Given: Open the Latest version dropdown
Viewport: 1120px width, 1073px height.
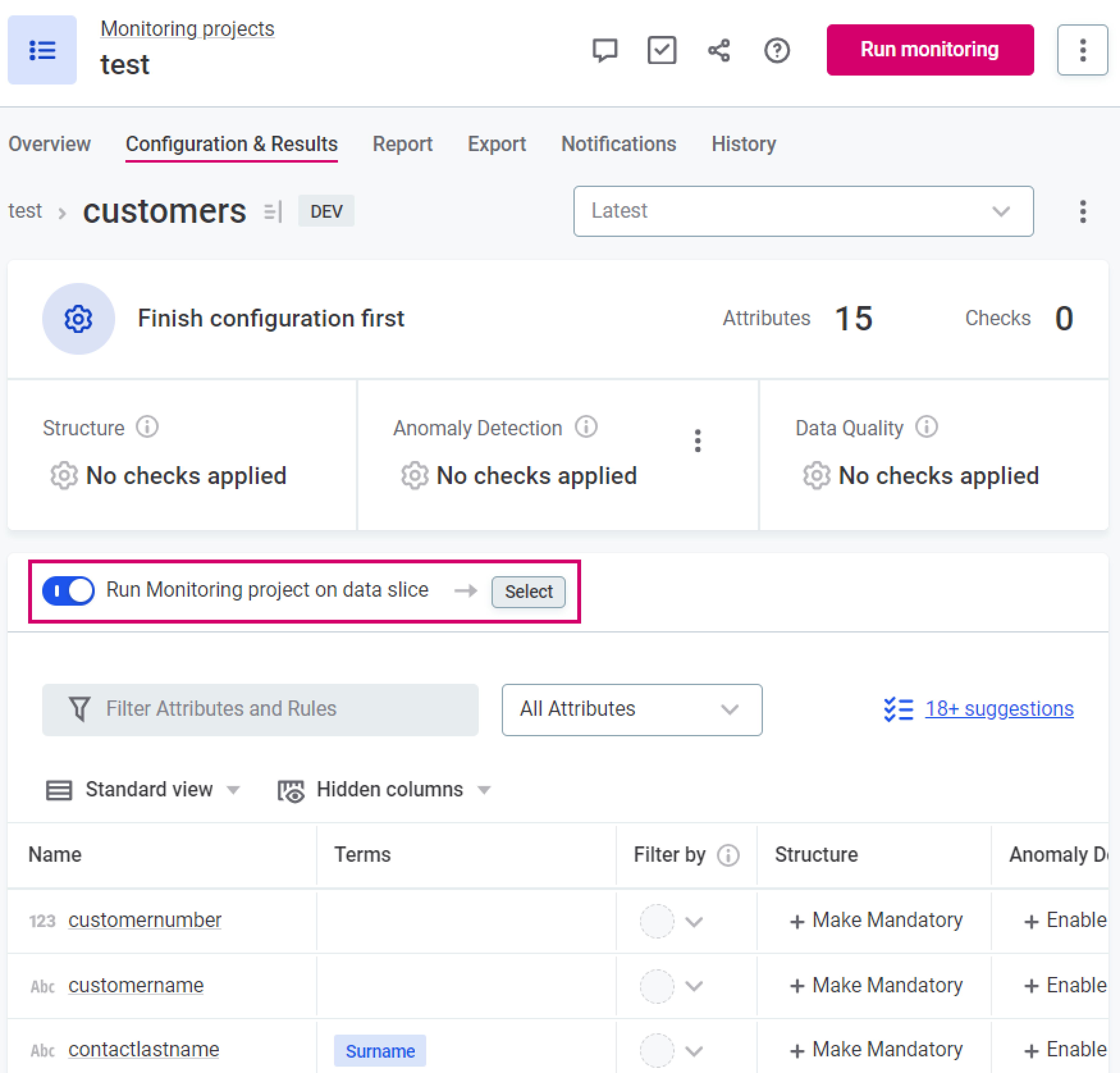Looking at the screenshot, I should click(x=803, y=211).
